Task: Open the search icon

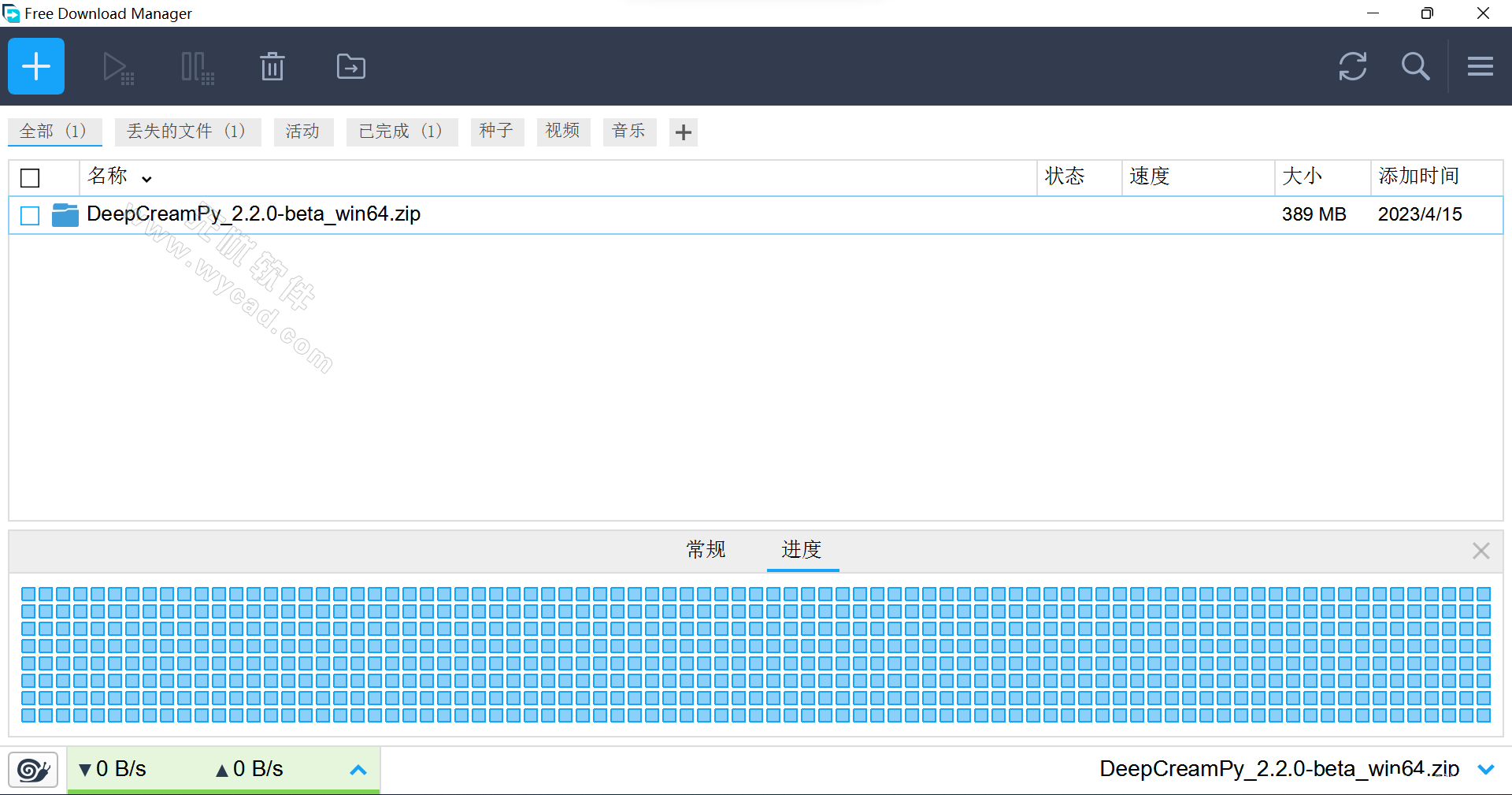Action: point(1415,67)
